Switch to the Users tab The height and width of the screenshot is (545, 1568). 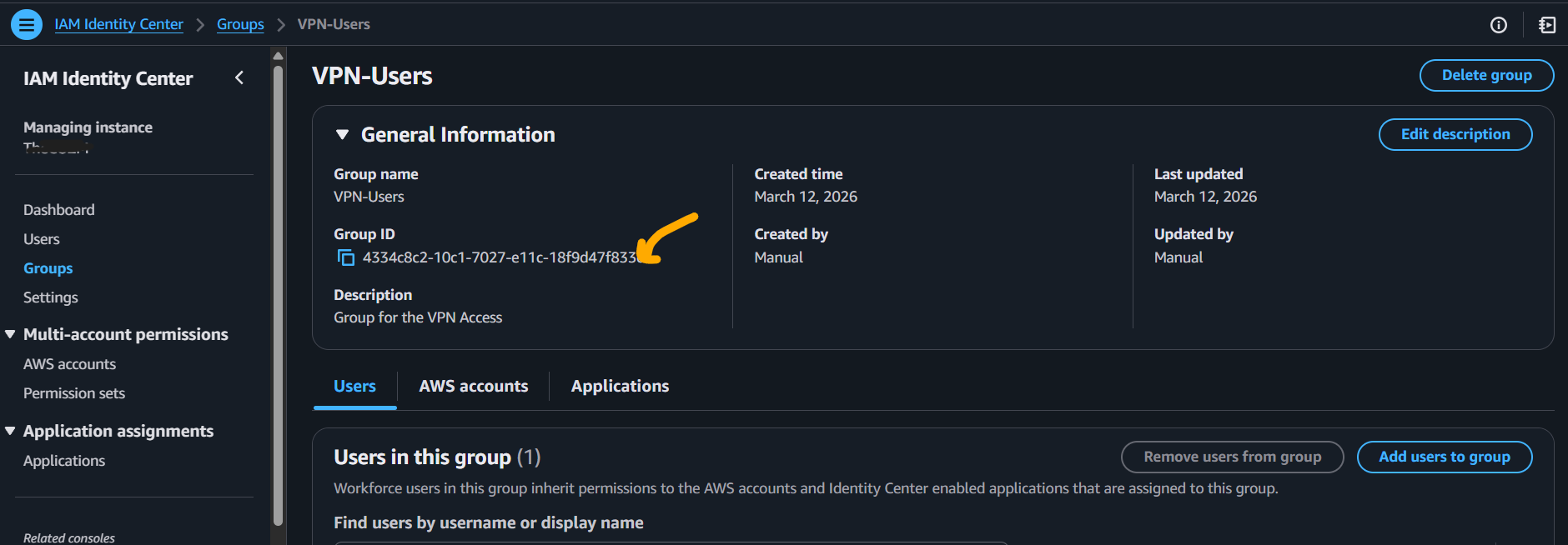coord(354,386)
